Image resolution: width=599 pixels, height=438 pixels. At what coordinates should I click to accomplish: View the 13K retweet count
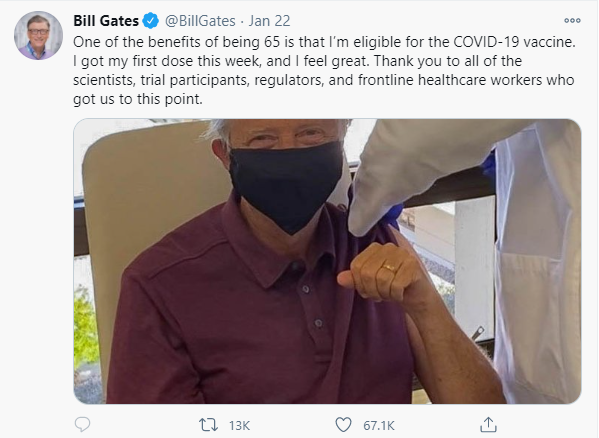[239, 425]
